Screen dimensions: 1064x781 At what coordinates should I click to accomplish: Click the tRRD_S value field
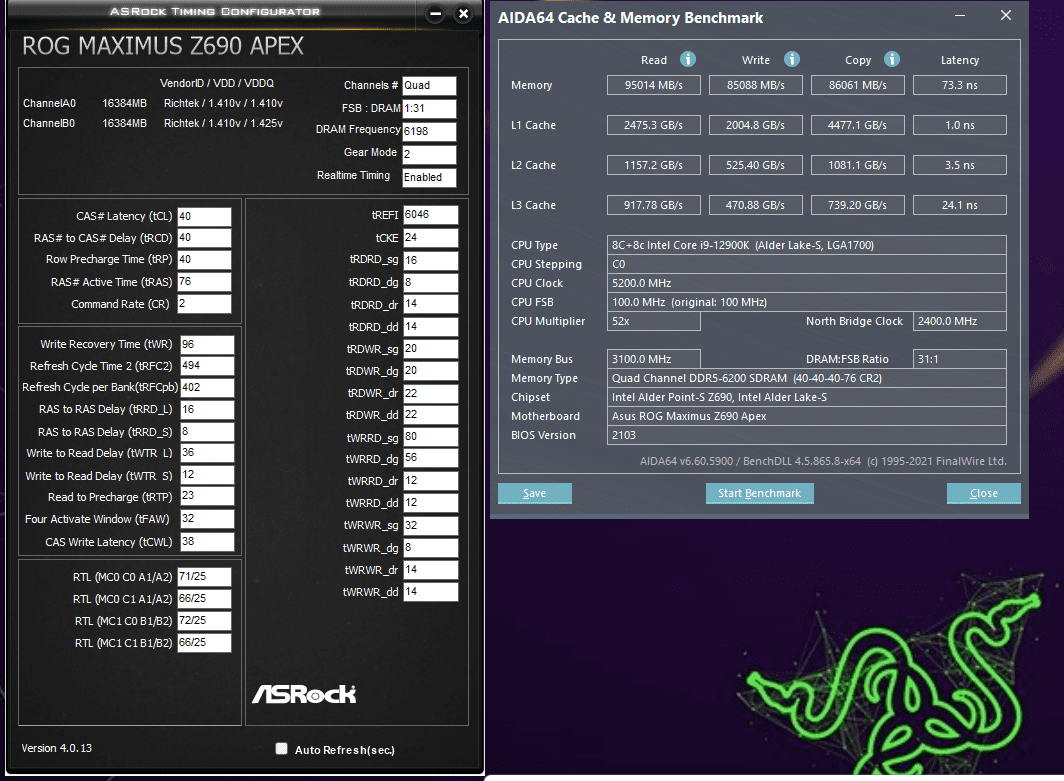click(x=207, y=432)
